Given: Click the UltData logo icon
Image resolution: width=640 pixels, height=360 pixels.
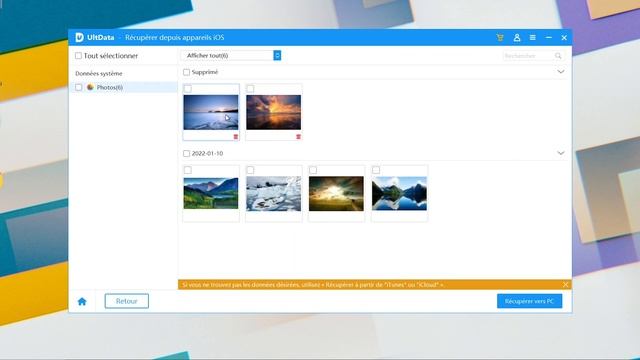Looking at the screenshot, I should (x=80, y=38).
